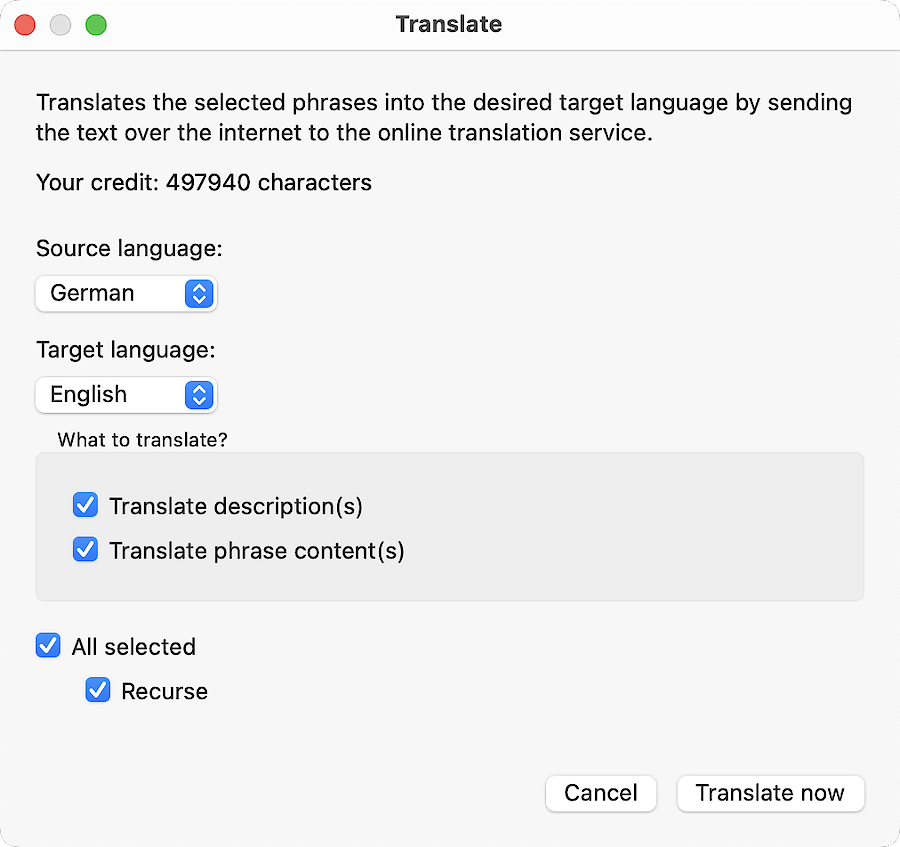Click the Translate now button
This screenshot has width=900, height=847.
[770, 793]
